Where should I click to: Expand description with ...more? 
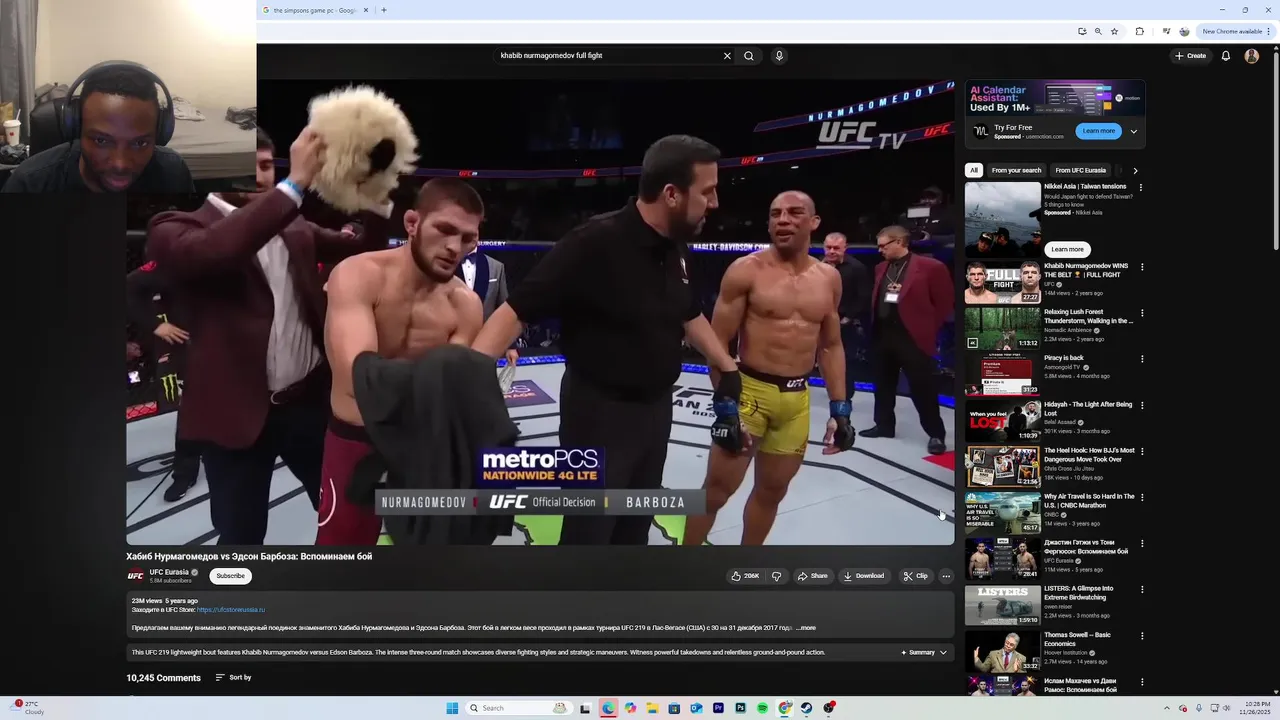(806, 628)
